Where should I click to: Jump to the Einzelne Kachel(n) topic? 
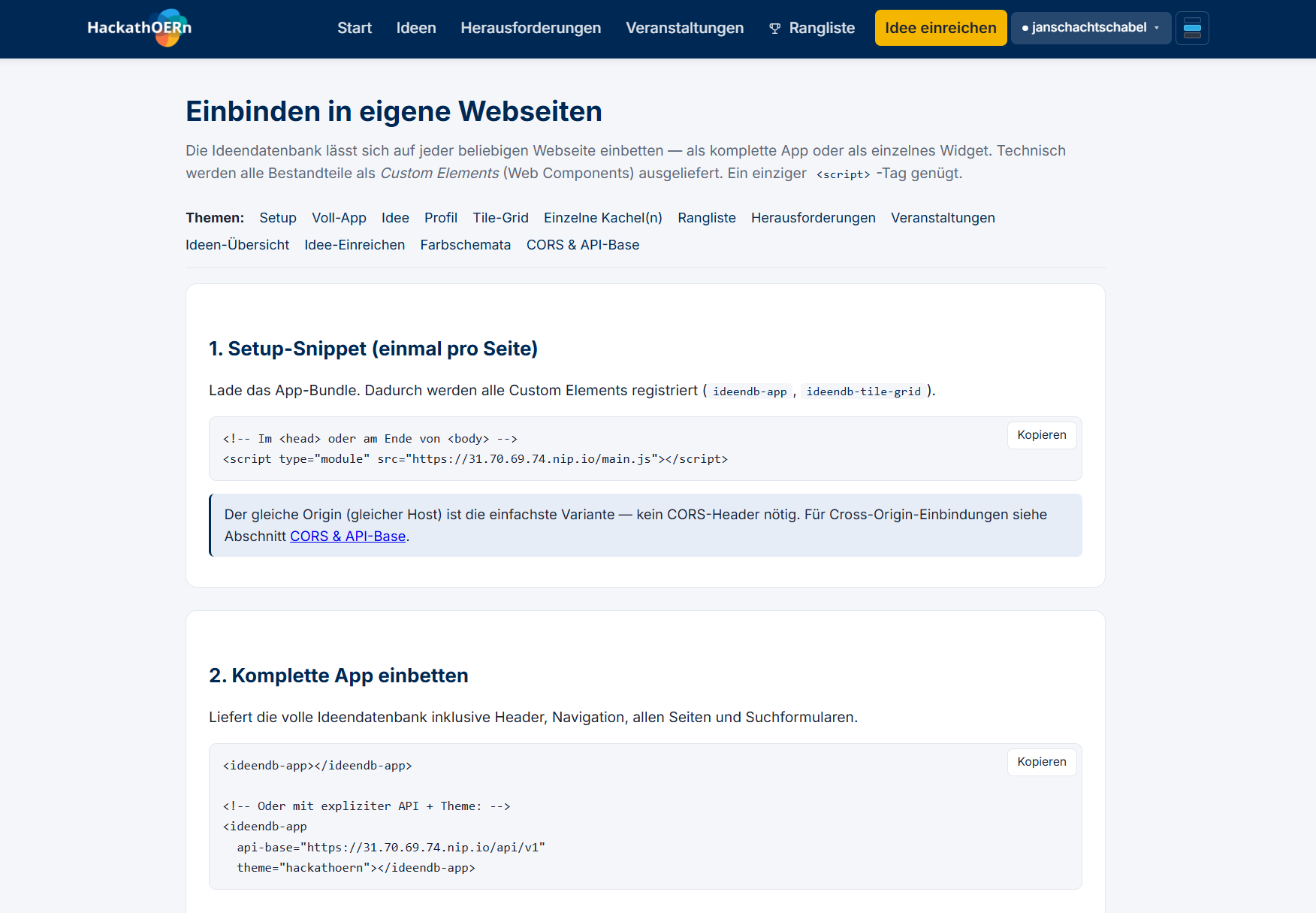tap(603, 218)
